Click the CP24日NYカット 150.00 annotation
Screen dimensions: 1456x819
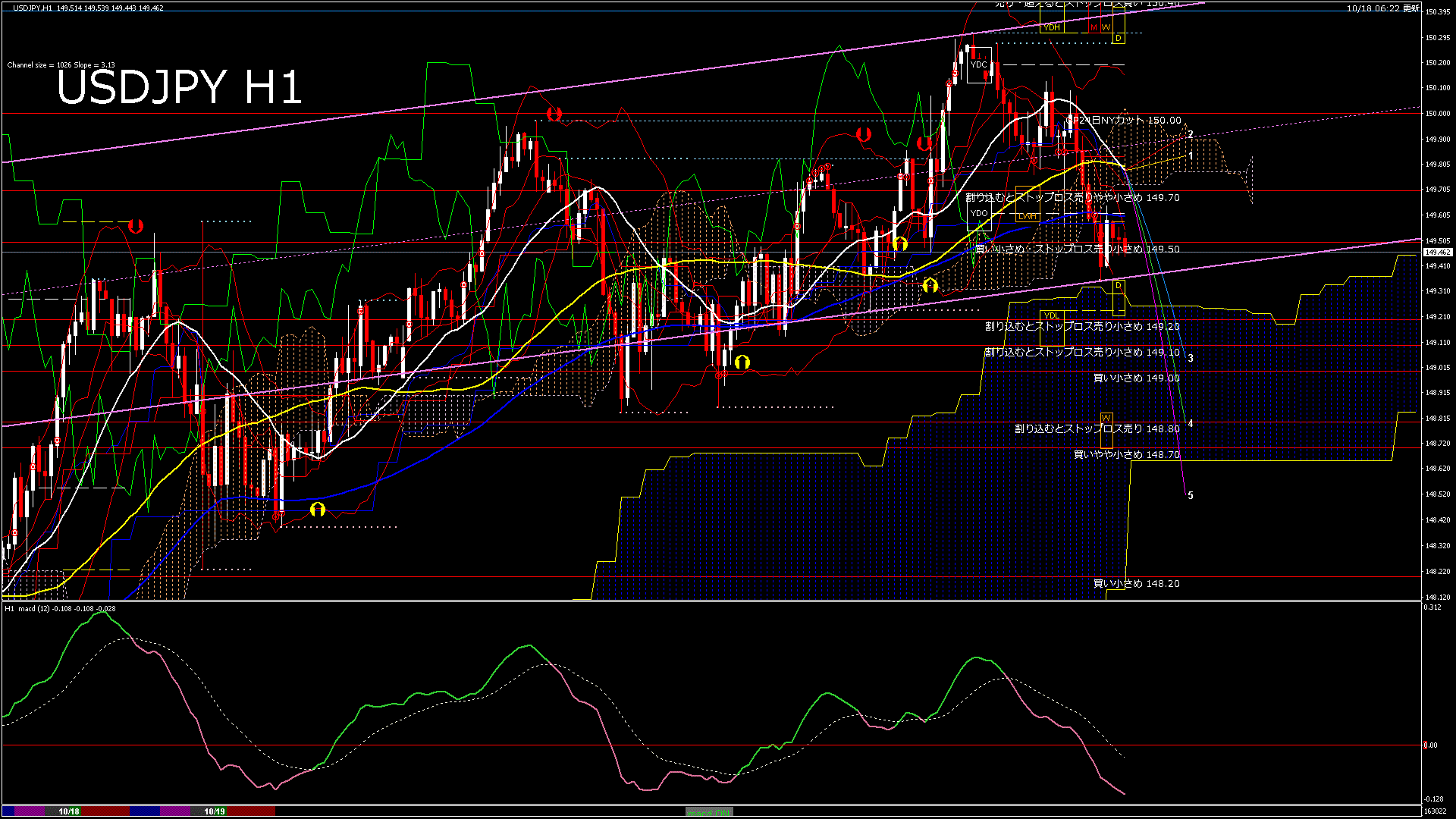1124,121
